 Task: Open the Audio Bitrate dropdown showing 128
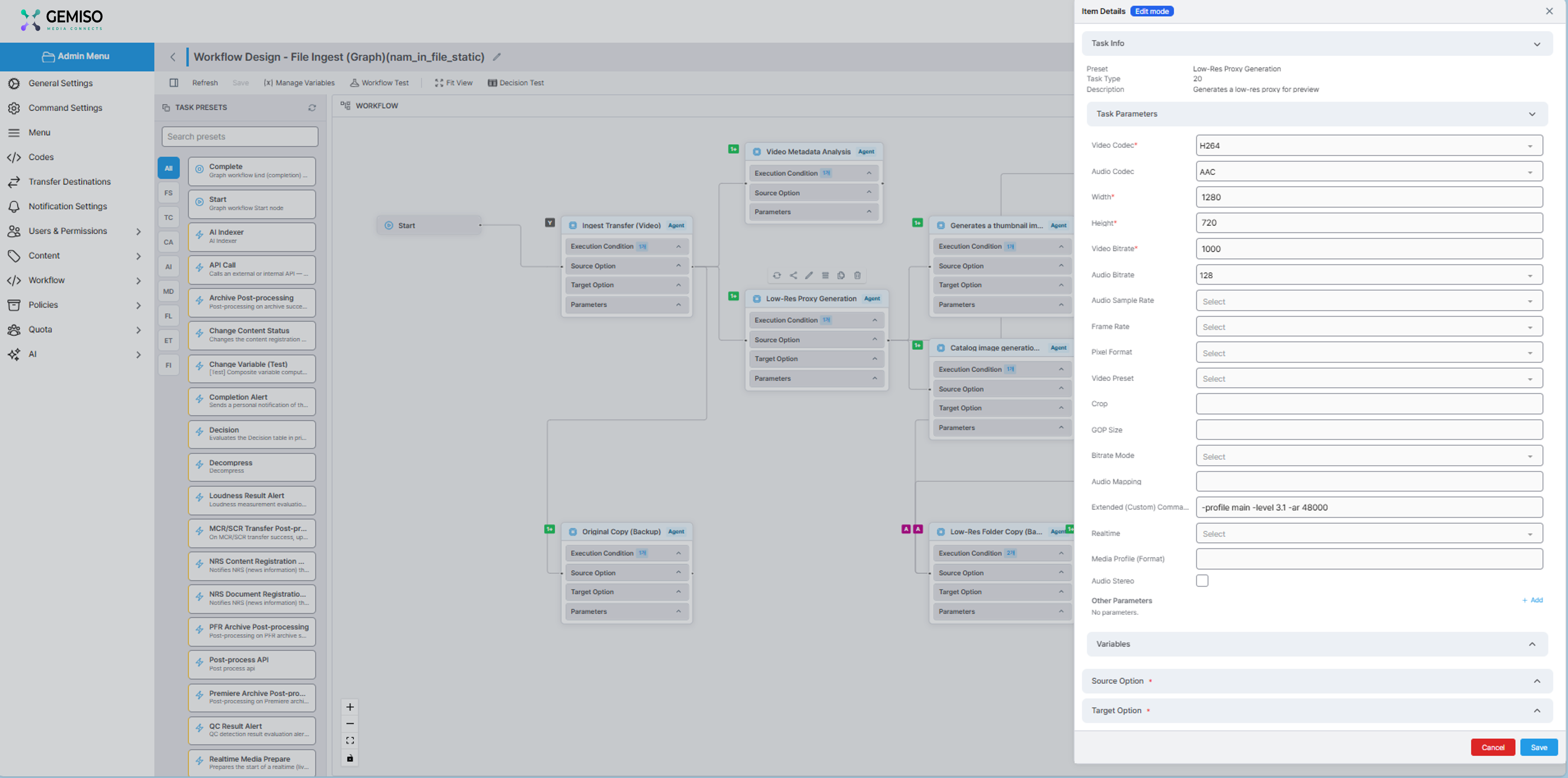click(1368, 275)
